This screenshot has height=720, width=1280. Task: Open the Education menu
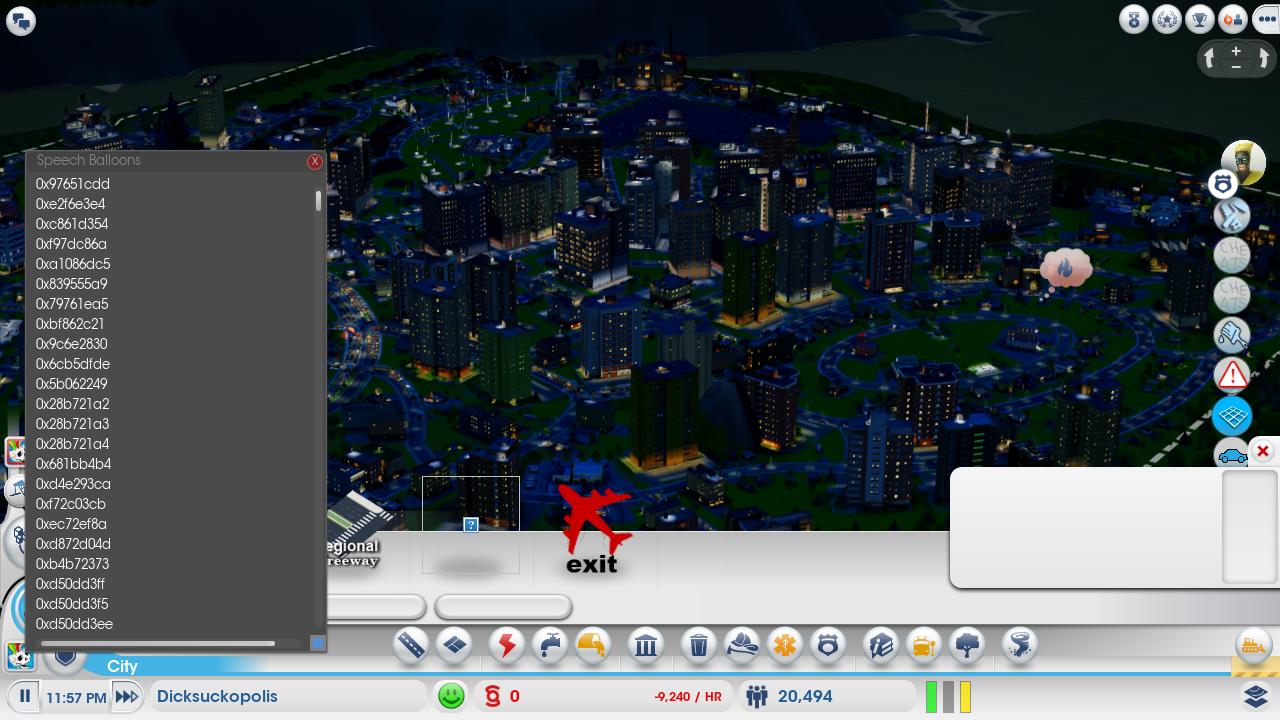[x=881, y=645]
